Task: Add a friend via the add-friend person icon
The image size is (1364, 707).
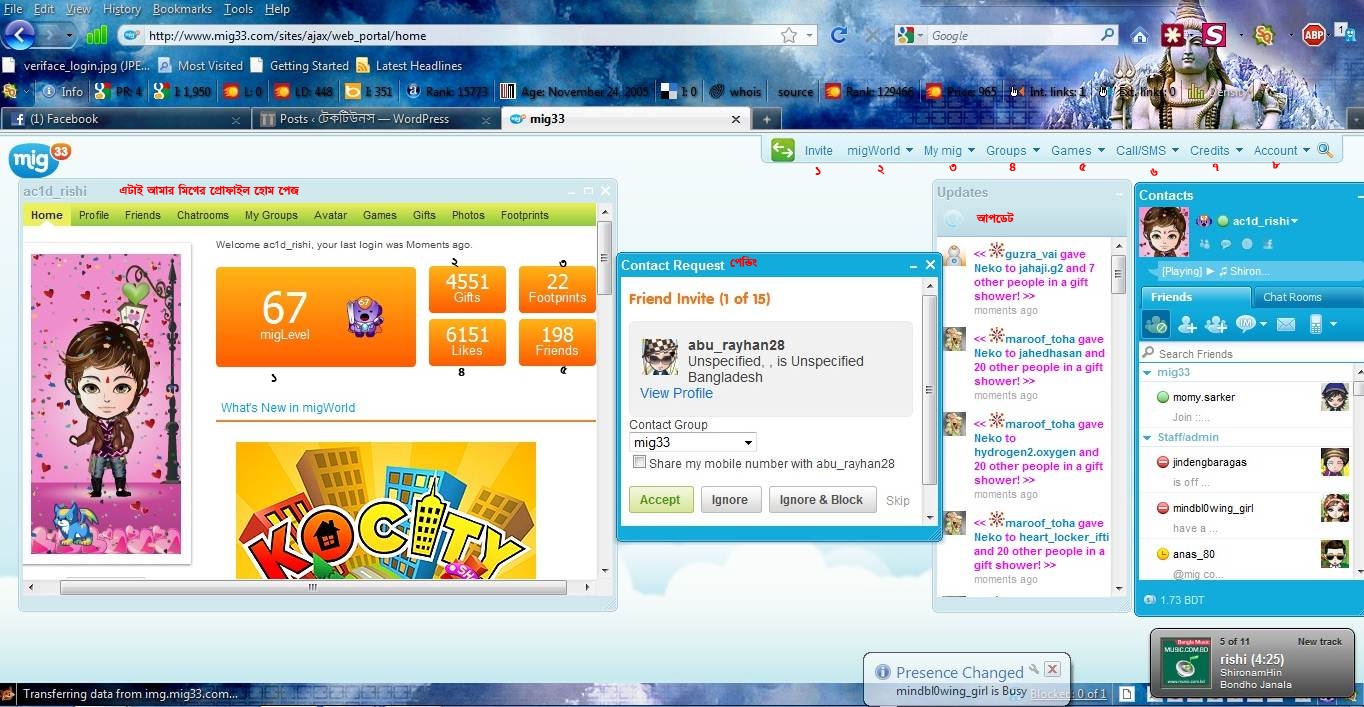Action: tap(1188, 324)
